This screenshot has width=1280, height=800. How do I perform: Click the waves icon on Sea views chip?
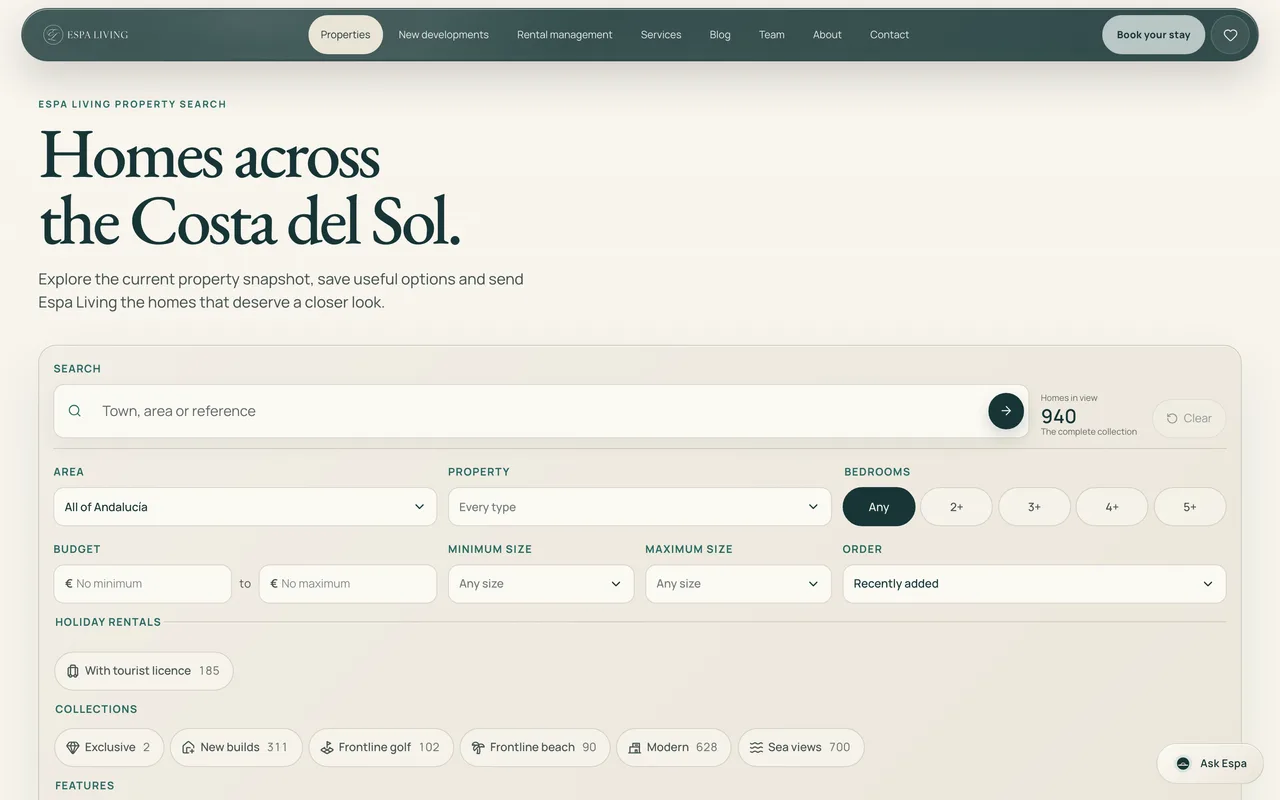point(757,747)
